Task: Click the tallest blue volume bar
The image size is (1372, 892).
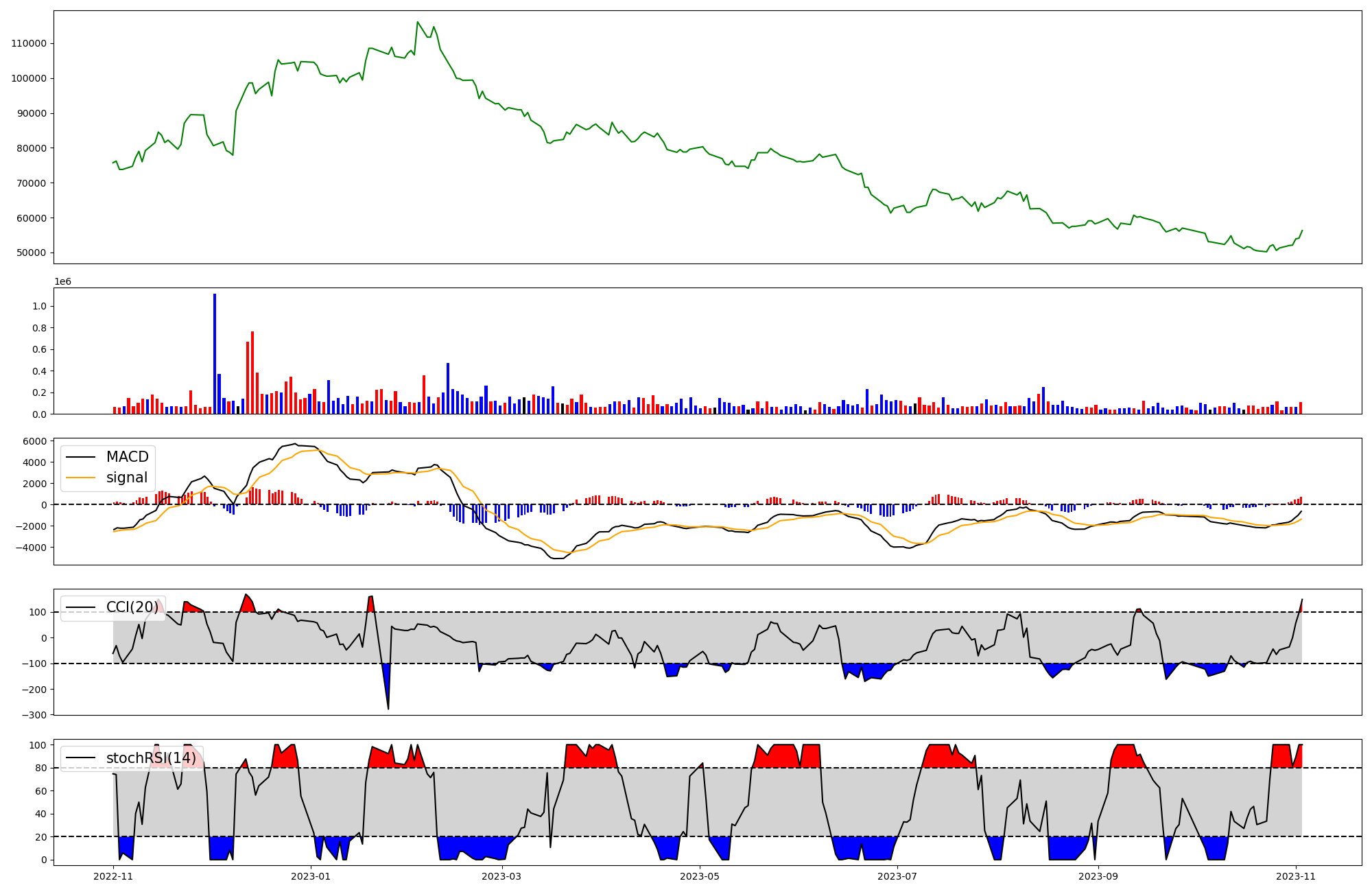Action: tap(215, 353)
